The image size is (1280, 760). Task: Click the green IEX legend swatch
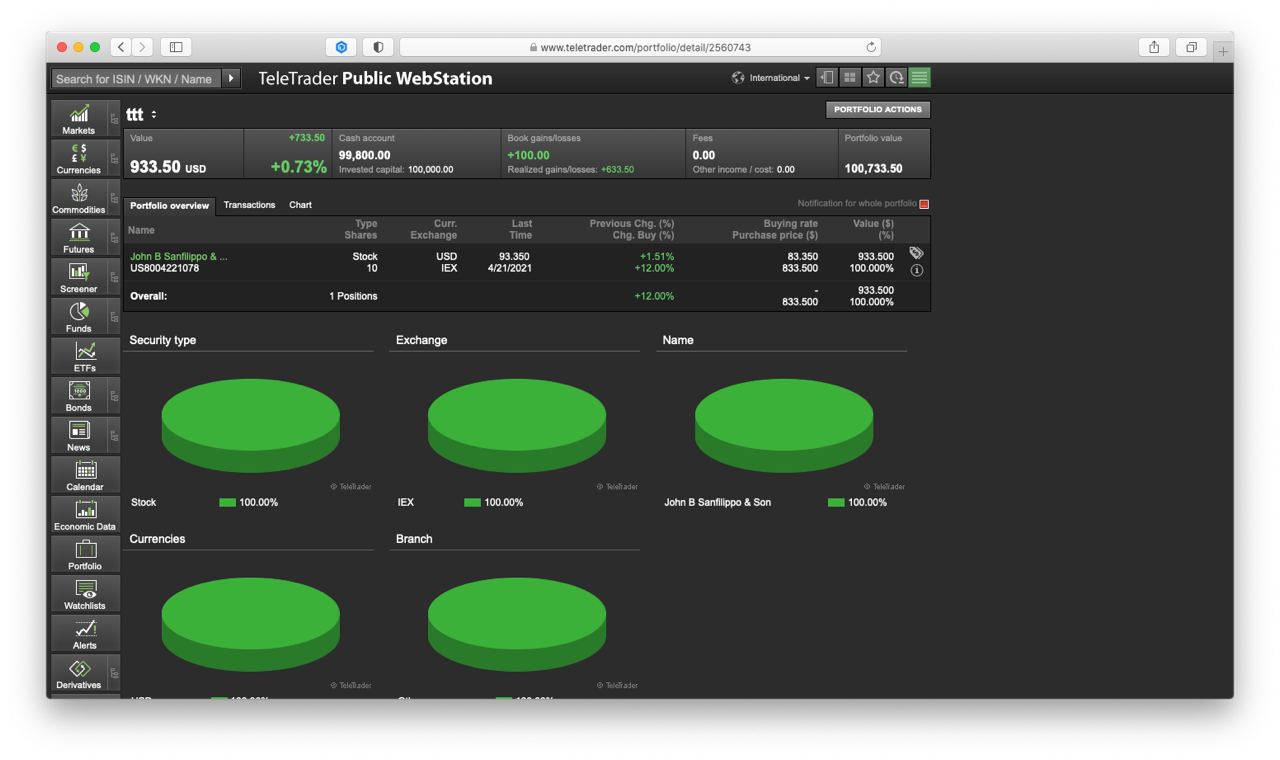tap(472, 502)
